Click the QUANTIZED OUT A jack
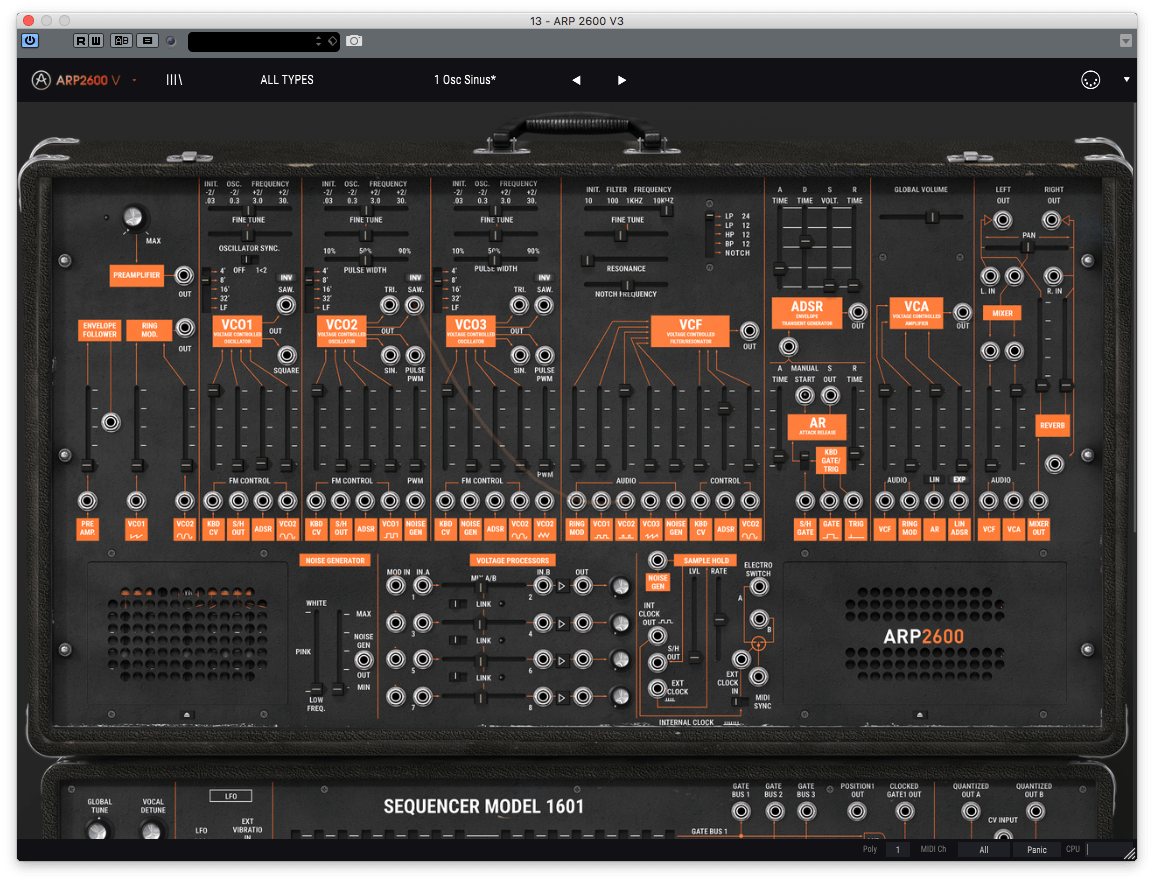 (x=971, y=811)
